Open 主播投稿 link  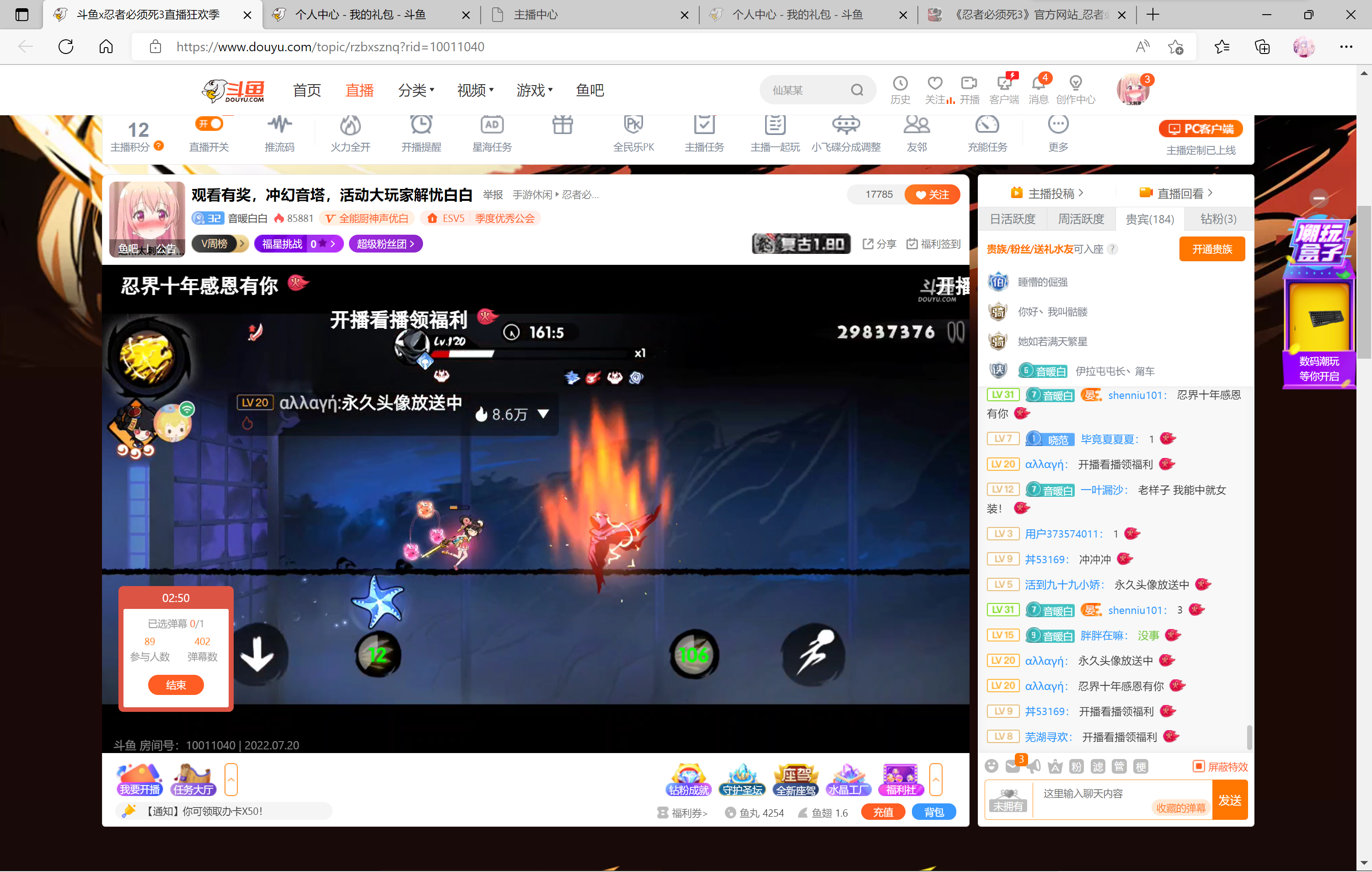point(1047,193)
